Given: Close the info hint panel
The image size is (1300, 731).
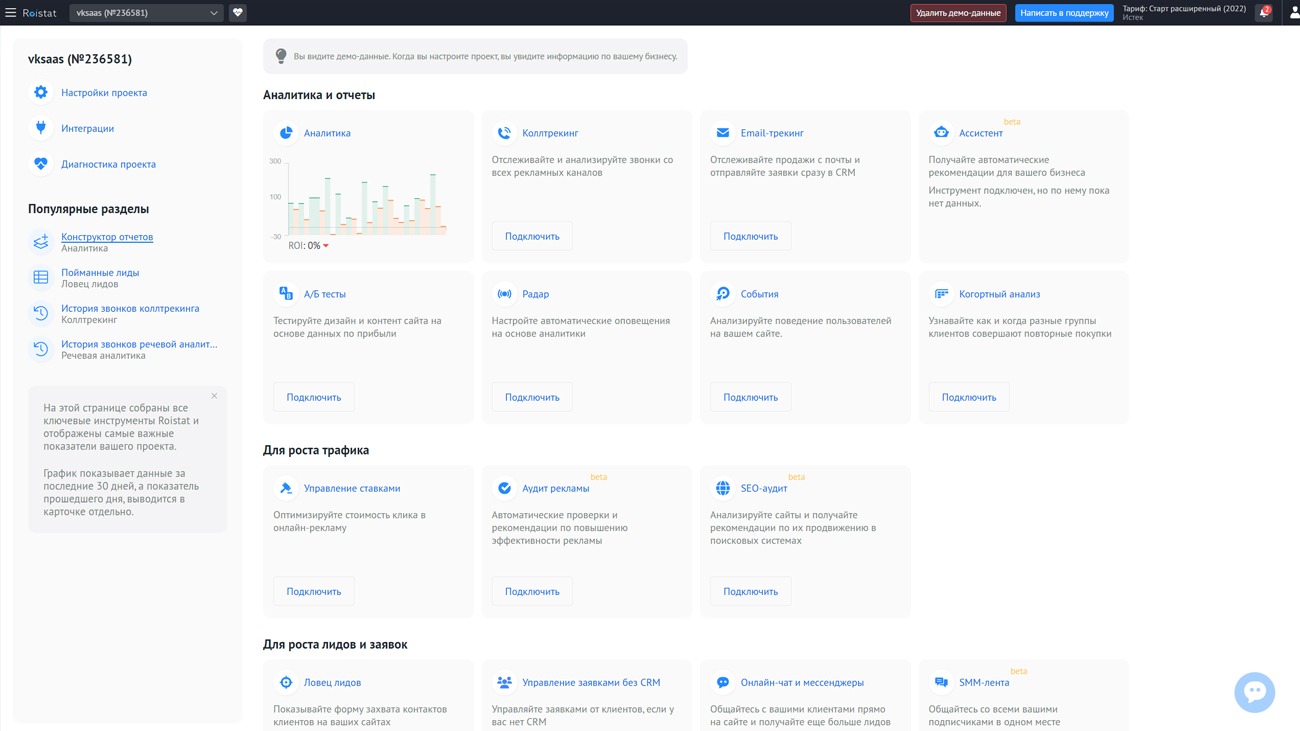Looking at the screenshot, I should (x=214, y=396).
